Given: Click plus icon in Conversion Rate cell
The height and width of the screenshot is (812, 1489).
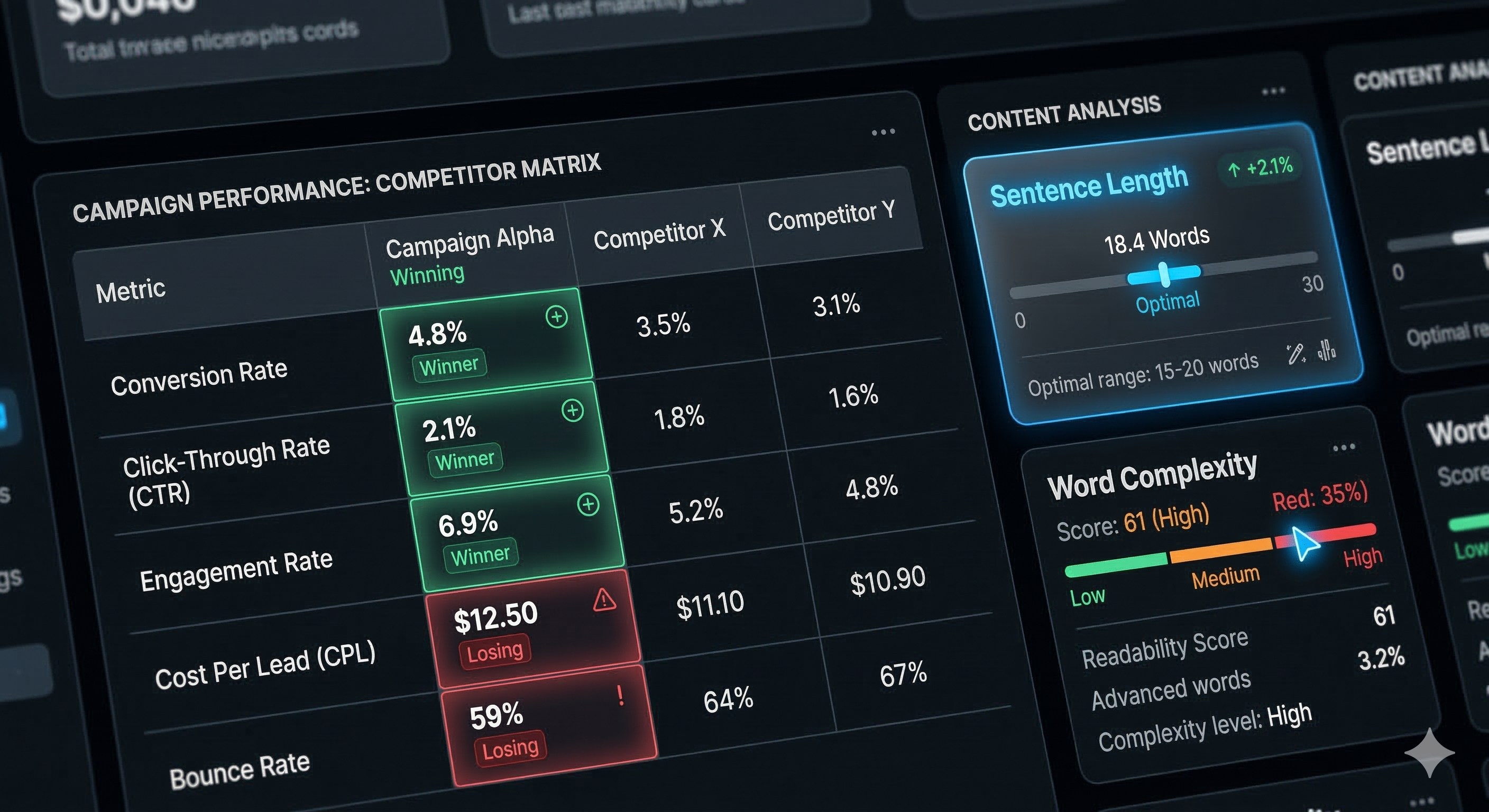Looking at the screenshot, I should coord(557,317).
